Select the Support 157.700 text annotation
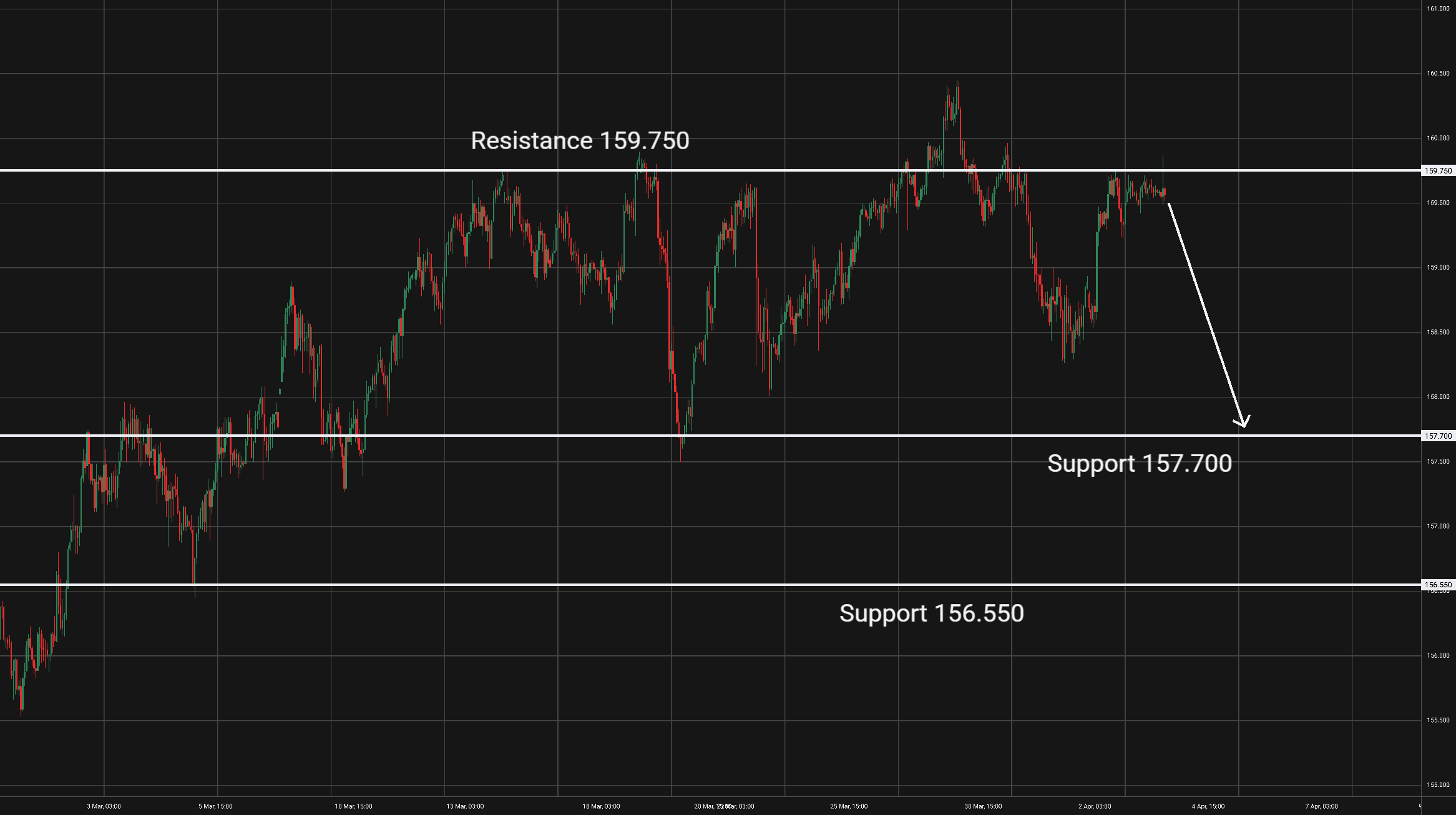 coord(1139,464)
